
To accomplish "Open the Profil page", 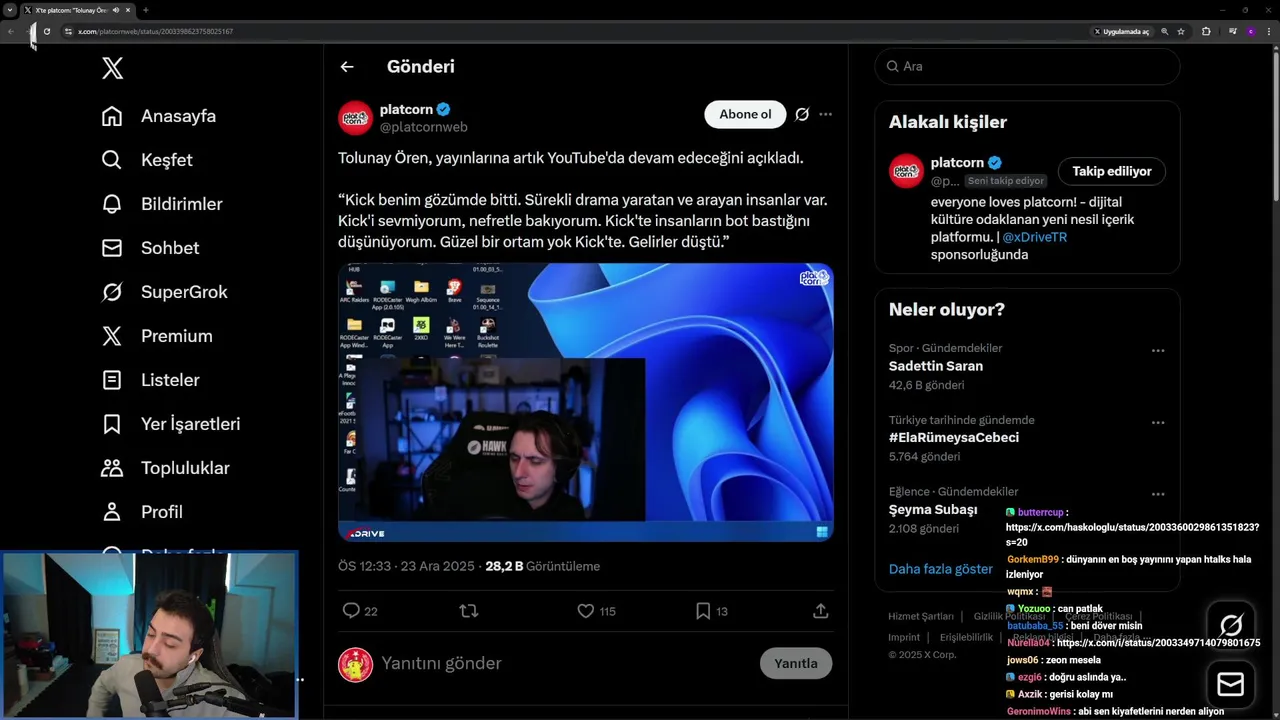I will click(x=142, y=512).
